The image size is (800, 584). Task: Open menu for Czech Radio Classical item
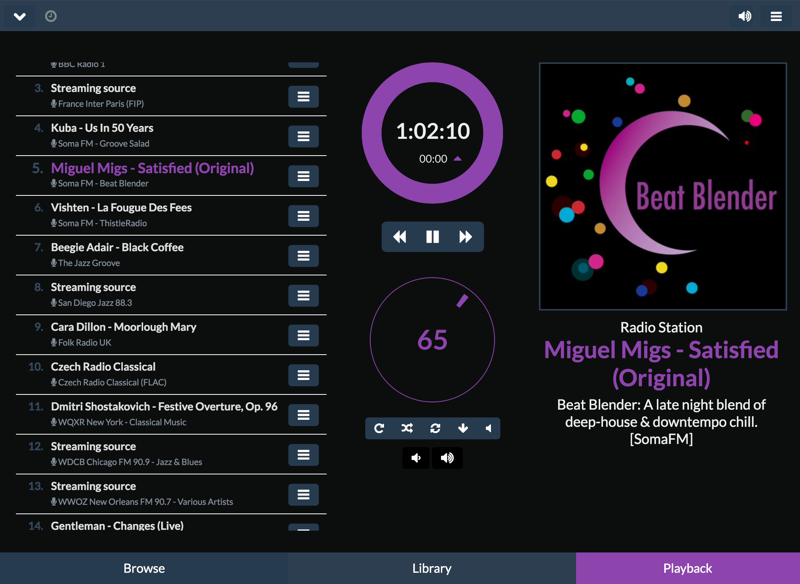click(x=304, y=375)
